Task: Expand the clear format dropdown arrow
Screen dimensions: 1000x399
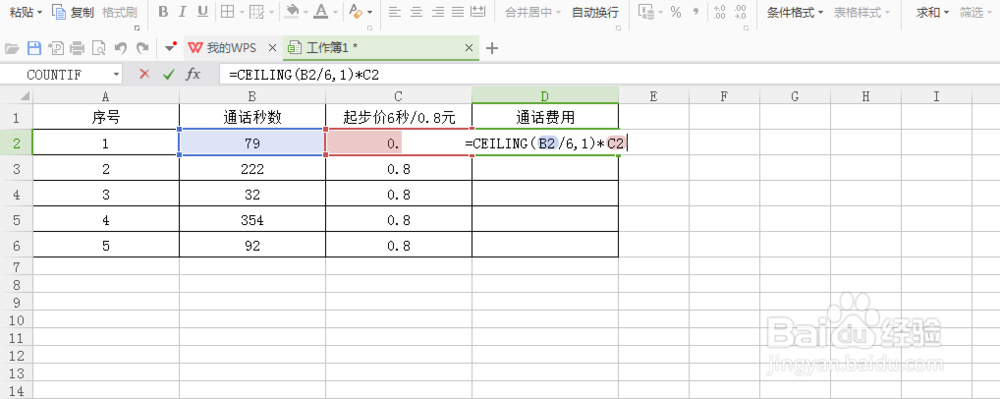Action: coord(370,12)
